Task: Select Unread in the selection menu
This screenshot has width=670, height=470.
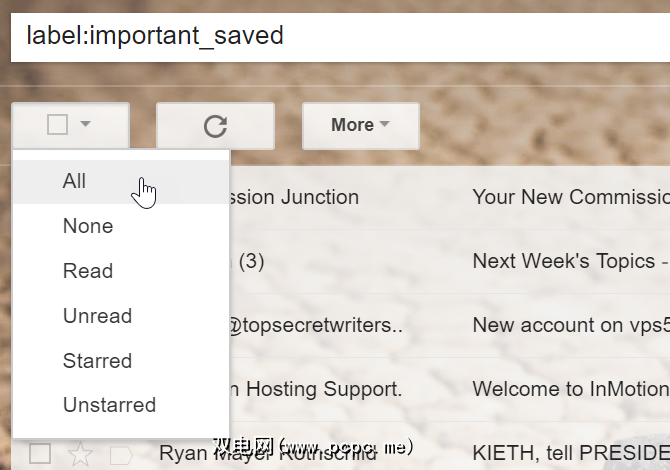Action: click(x=97, y=316)
